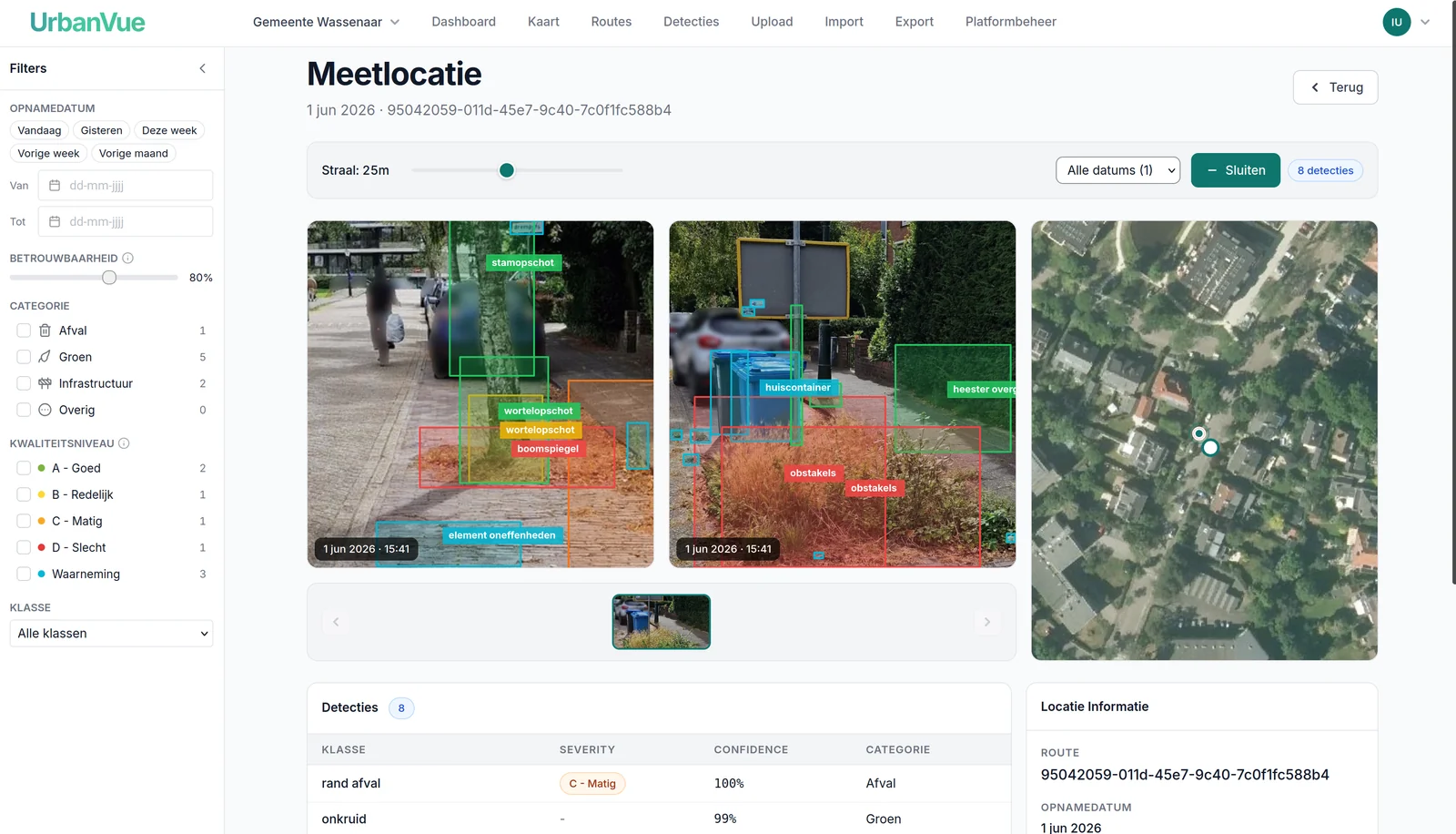Select the Gisteren date chip
Screen dimensions: 1456x834
pos(101,130)
